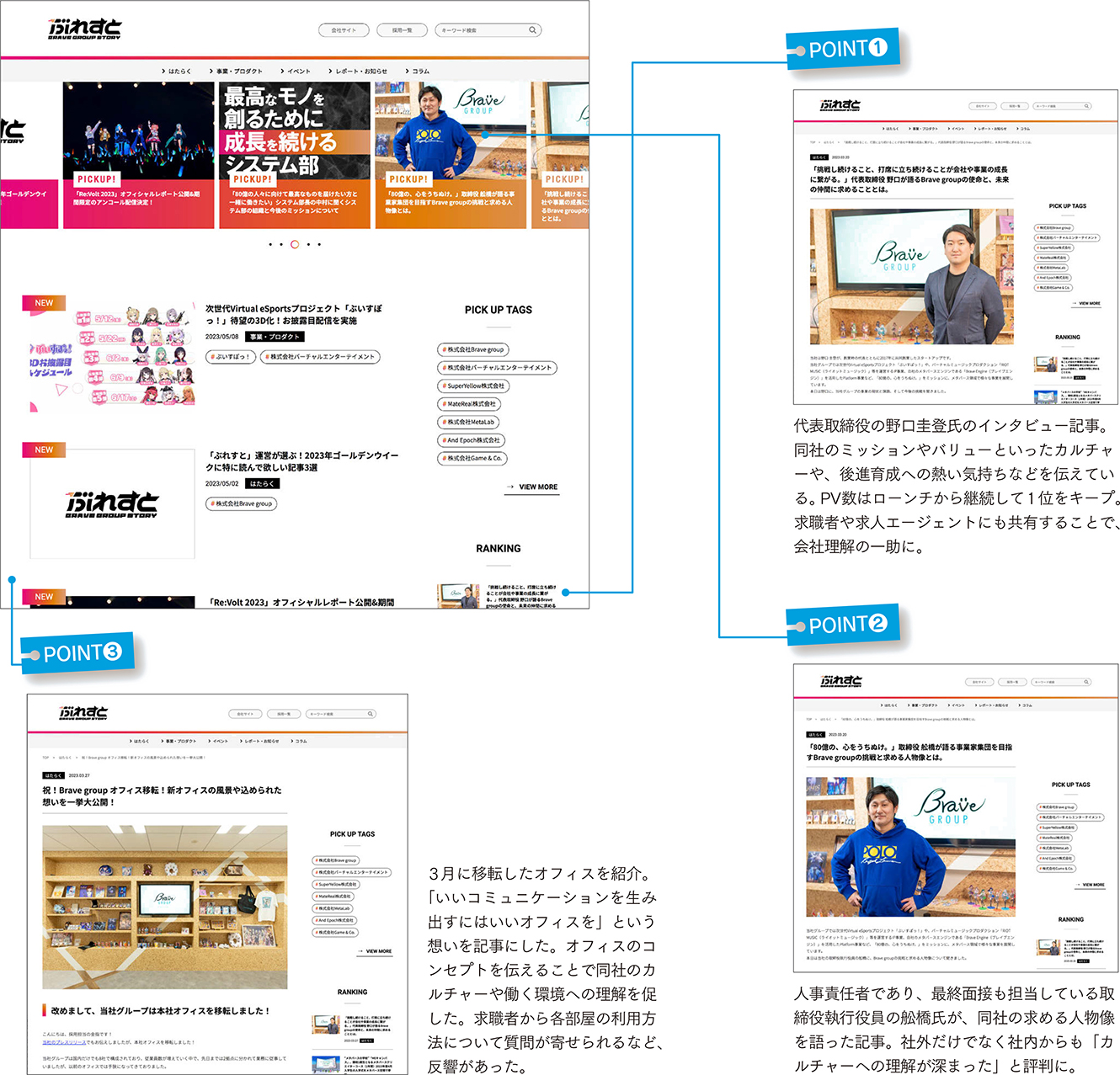Focus the キーワード検索 field in main header

click(x=488, y=30)
